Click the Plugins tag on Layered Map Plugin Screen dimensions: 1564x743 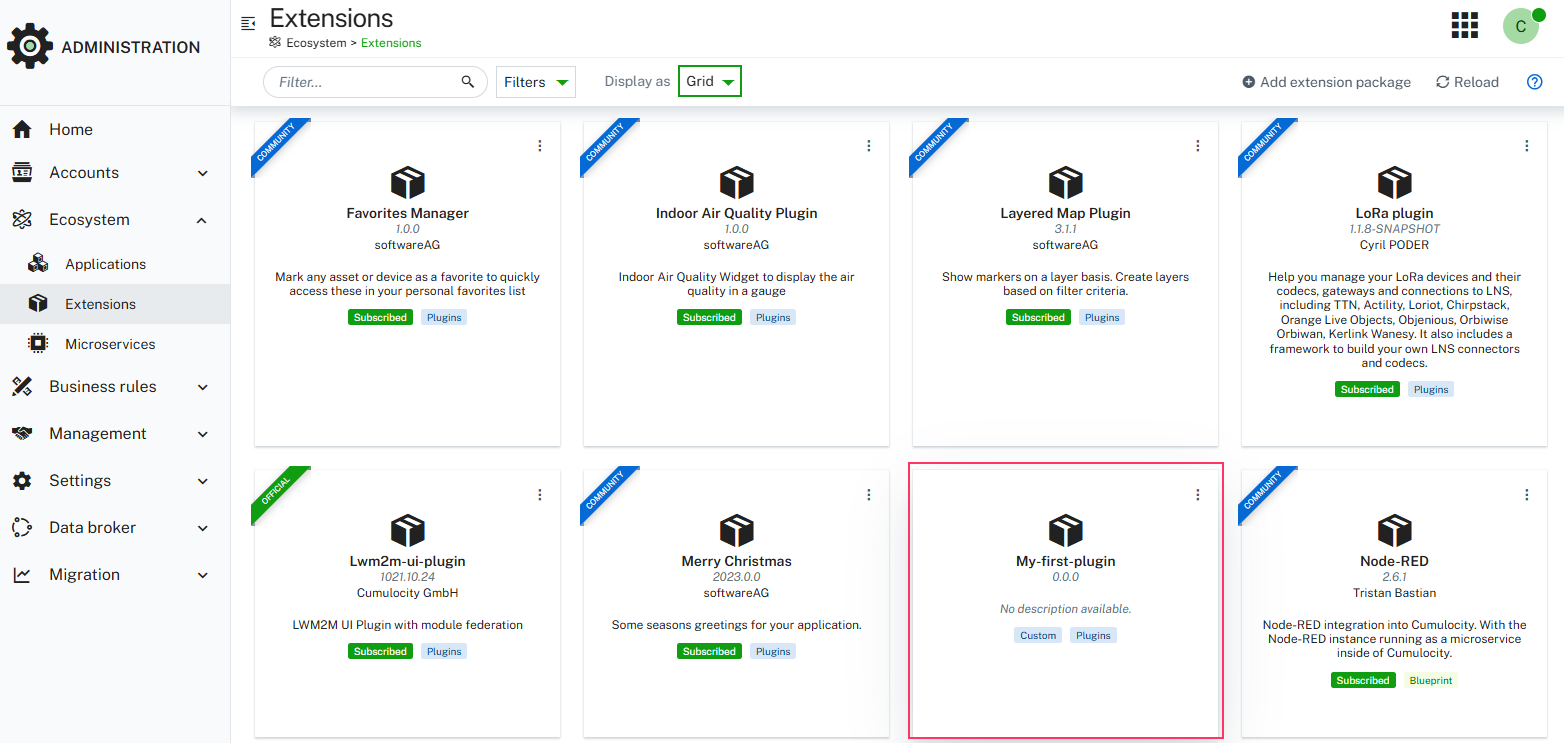[x=1102, y=317]
